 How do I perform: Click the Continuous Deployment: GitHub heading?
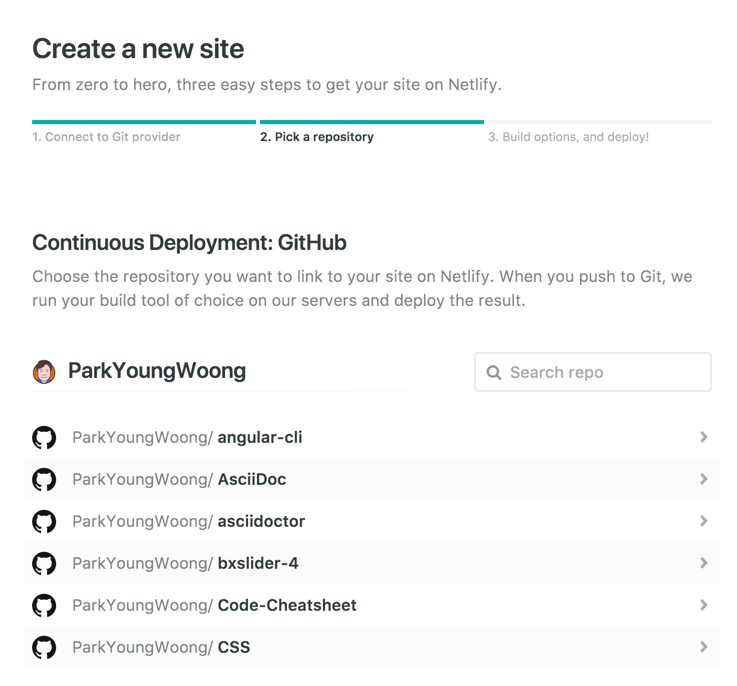click(189, 243)
